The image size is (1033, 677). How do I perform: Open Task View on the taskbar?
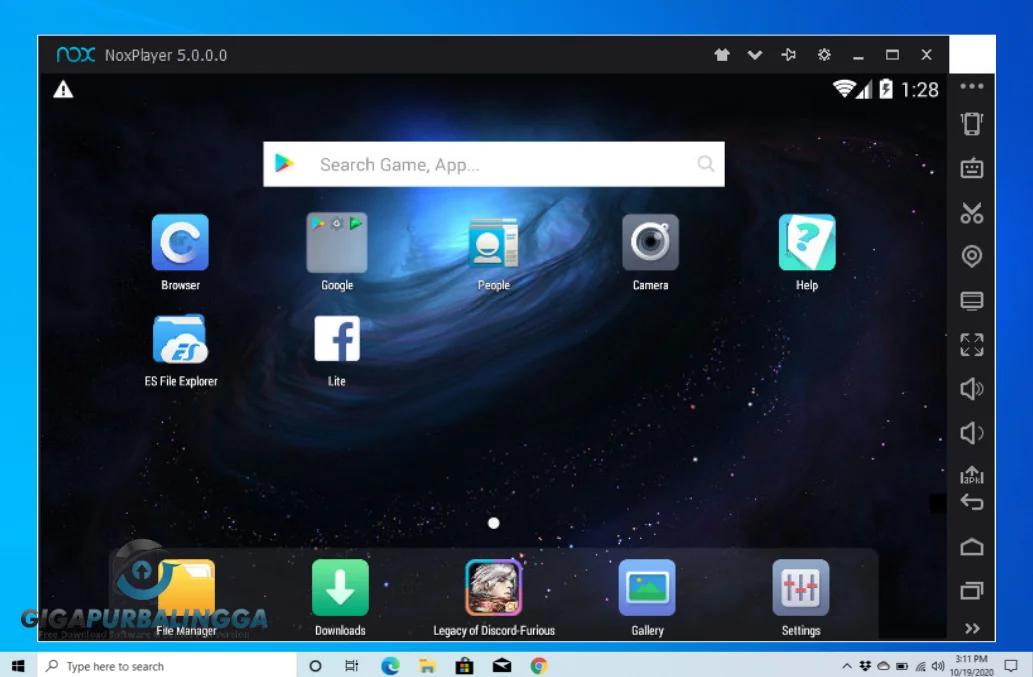tap(352, 666)
